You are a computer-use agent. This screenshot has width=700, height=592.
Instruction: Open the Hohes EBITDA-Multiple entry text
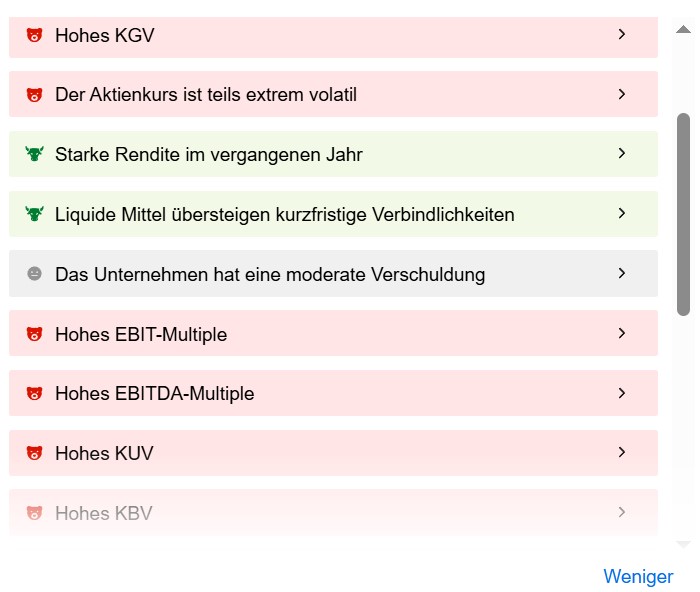(x=154, y=394)
